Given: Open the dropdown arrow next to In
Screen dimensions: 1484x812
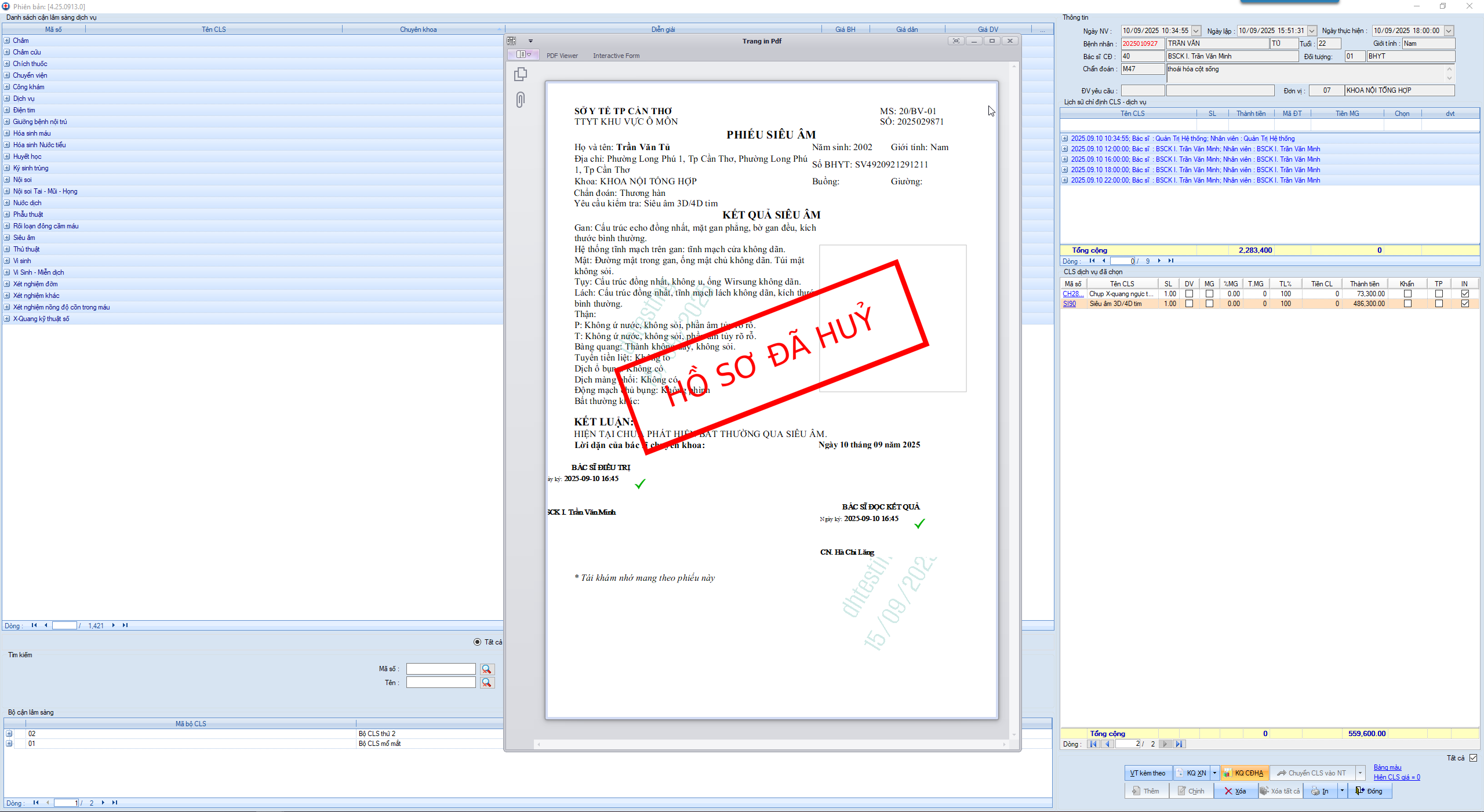Looking at the screenshot, I should (1342, 791).
